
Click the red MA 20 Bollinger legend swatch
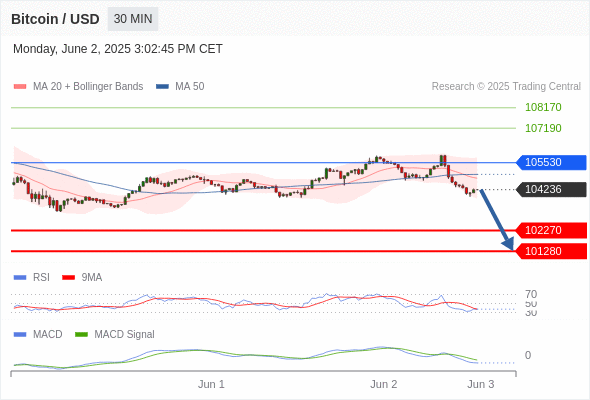(x=20, y=87)
